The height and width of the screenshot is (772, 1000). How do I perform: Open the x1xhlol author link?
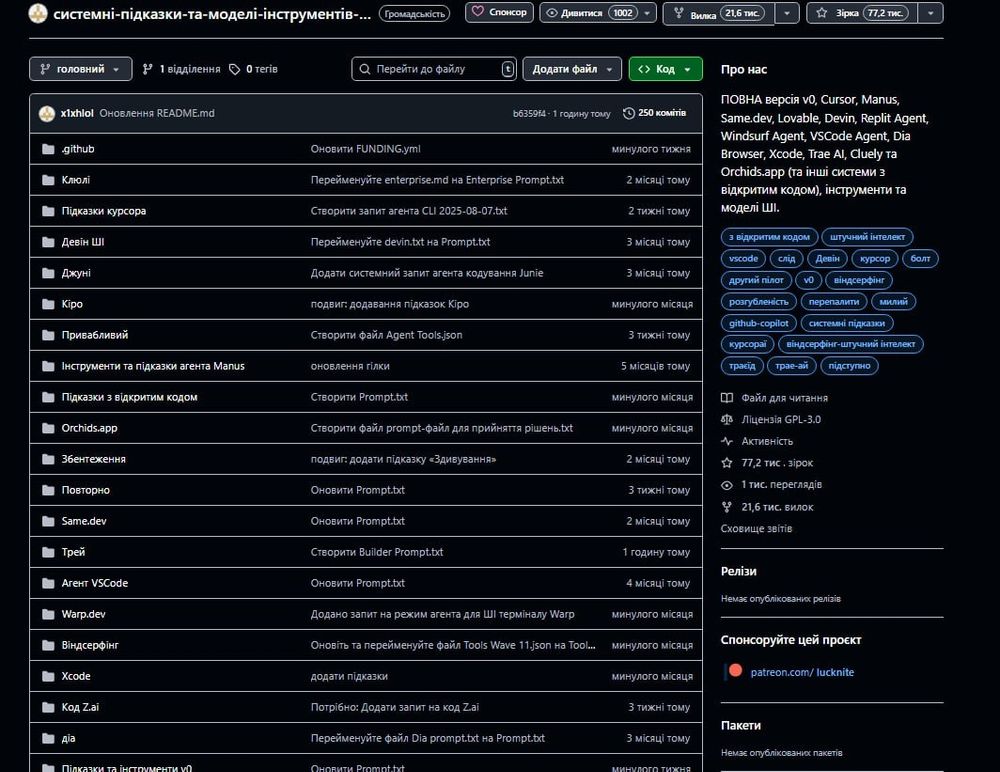pyautogui.click(x=77, y=113)
